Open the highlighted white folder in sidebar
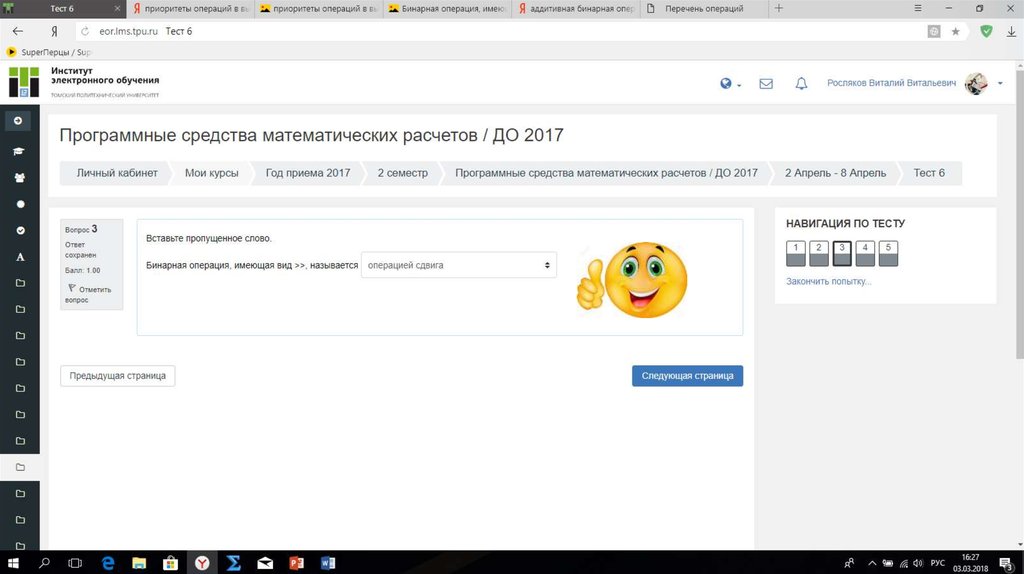This screenshot has height=574, width=1024. (20, 467)
